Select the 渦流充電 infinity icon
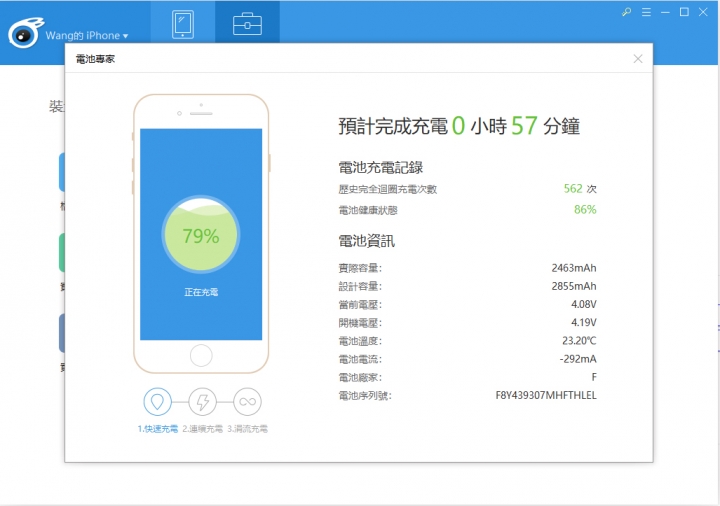The width and height of the screenshot is (720, 506). click(248, 402)
